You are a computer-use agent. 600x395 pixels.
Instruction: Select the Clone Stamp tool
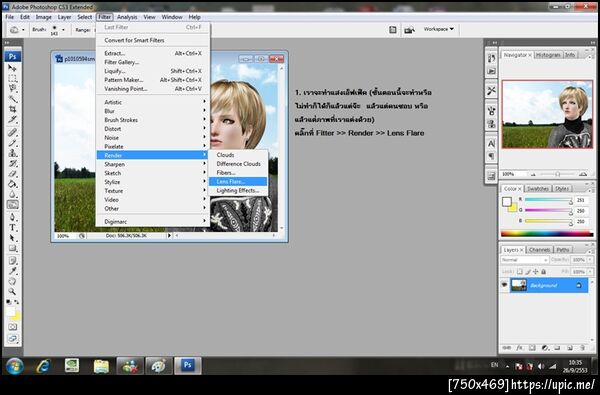tap(12, 153)
